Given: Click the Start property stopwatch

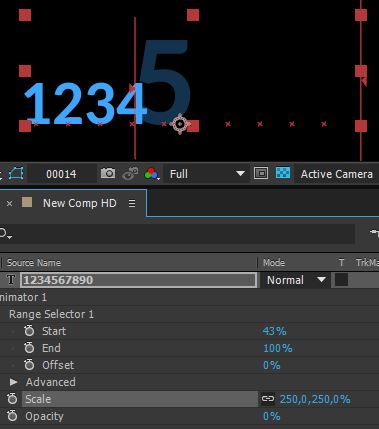Looking at the screenshot, I should click(29, 331).
